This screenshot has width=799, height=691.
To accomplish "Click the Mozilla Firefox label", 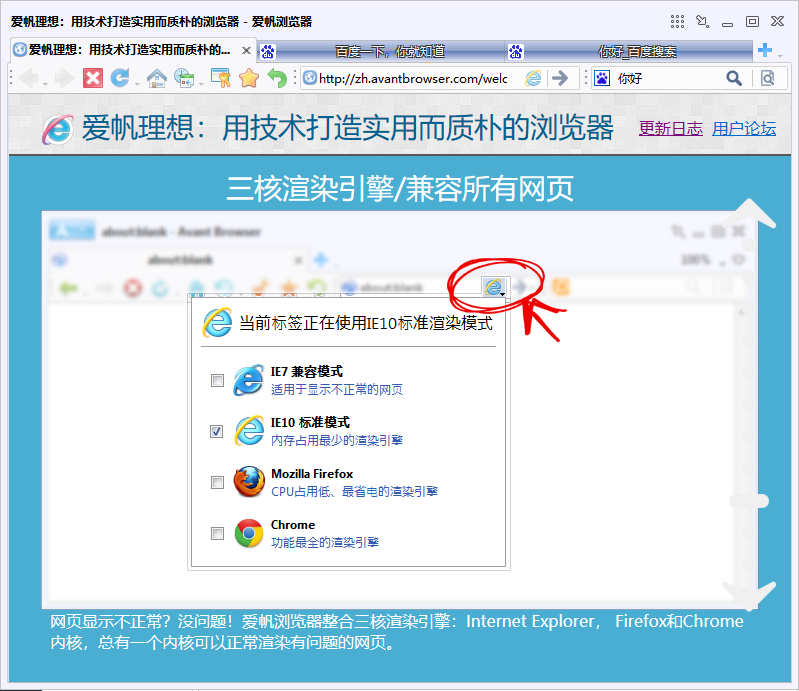I will (312, 474).
